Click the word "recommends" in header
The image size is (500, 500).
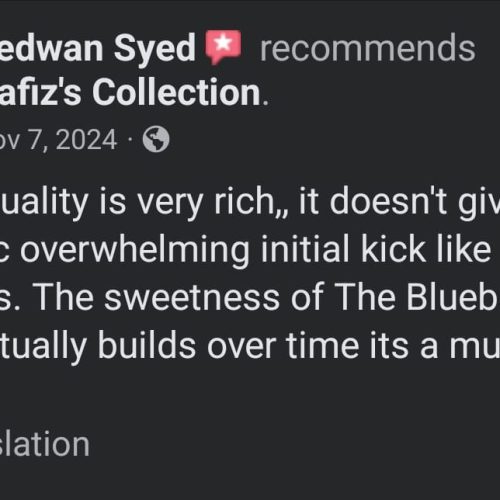point(367,49)
